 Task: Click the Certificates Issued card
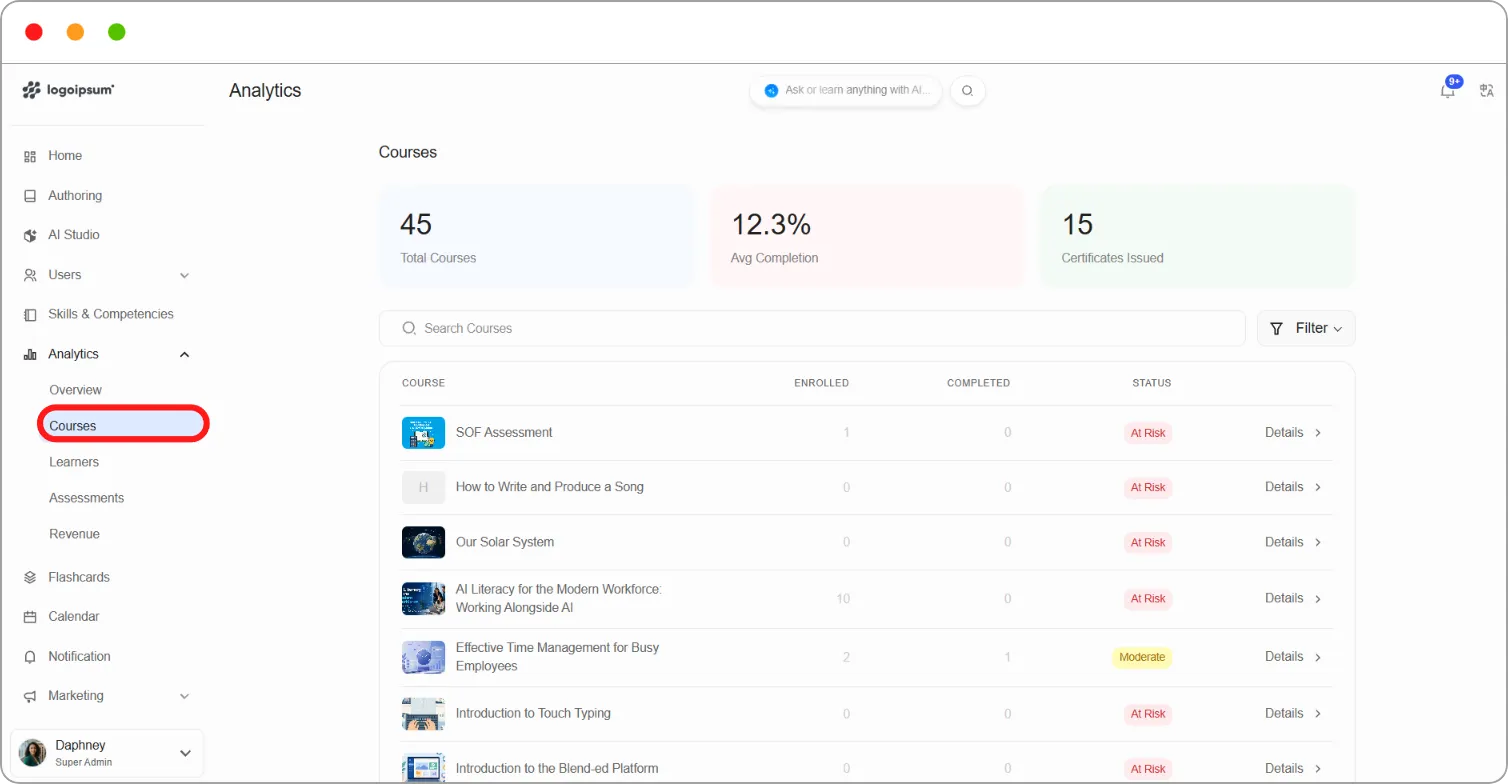(1198, 237)
